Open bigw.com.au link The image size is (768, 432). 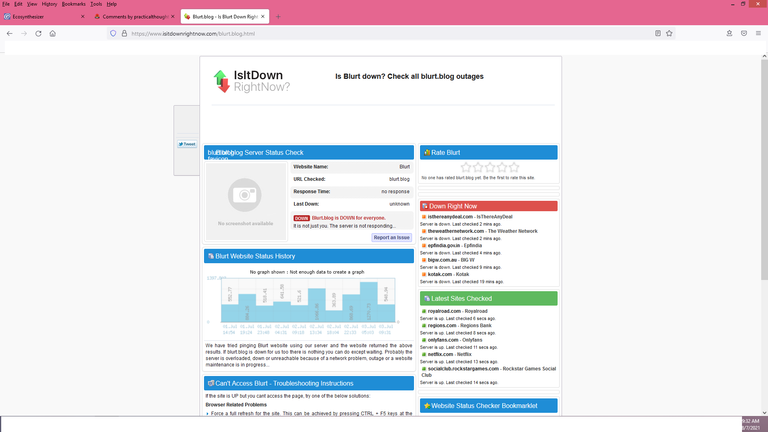point(442,260)
